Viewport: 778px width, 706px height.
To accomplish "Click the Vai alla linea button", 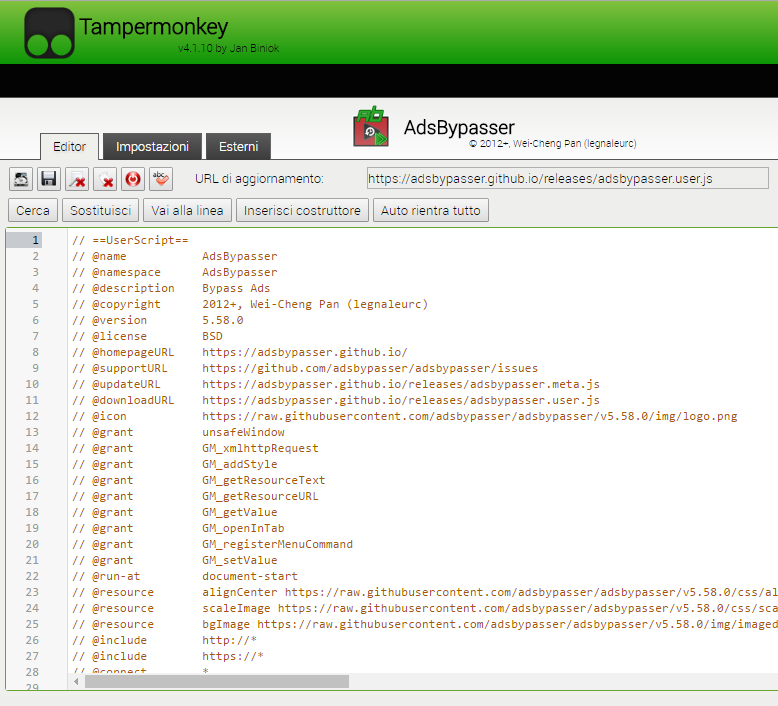I will pos(188,210).
